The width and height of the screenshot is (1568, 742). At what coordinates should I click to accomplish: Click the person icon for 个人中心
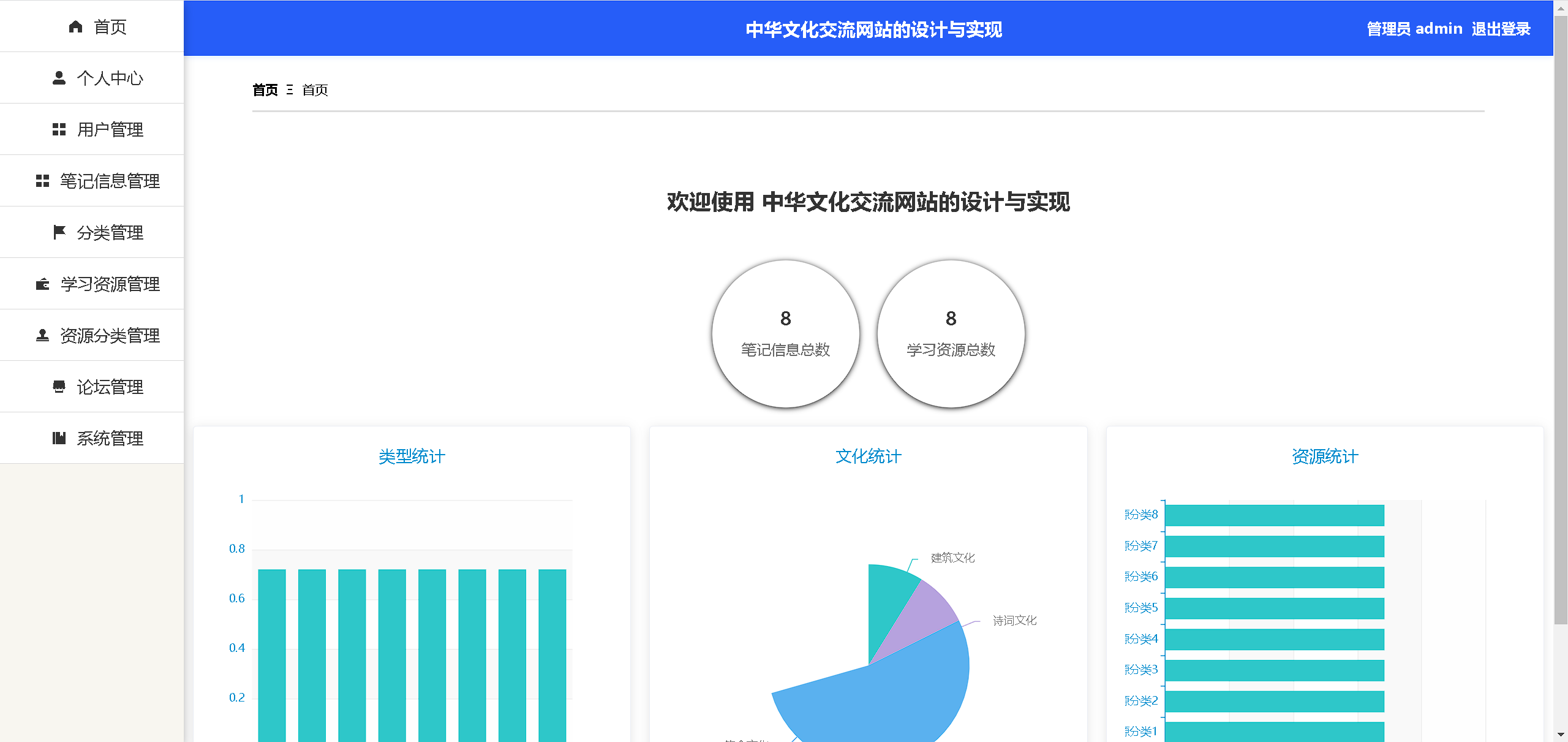tap(59, 78)
